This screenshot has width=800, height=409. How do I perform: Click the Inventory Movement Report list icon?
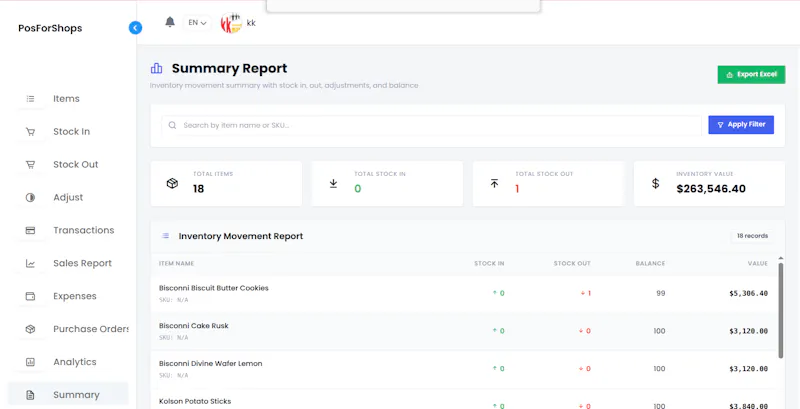[165, 236]
